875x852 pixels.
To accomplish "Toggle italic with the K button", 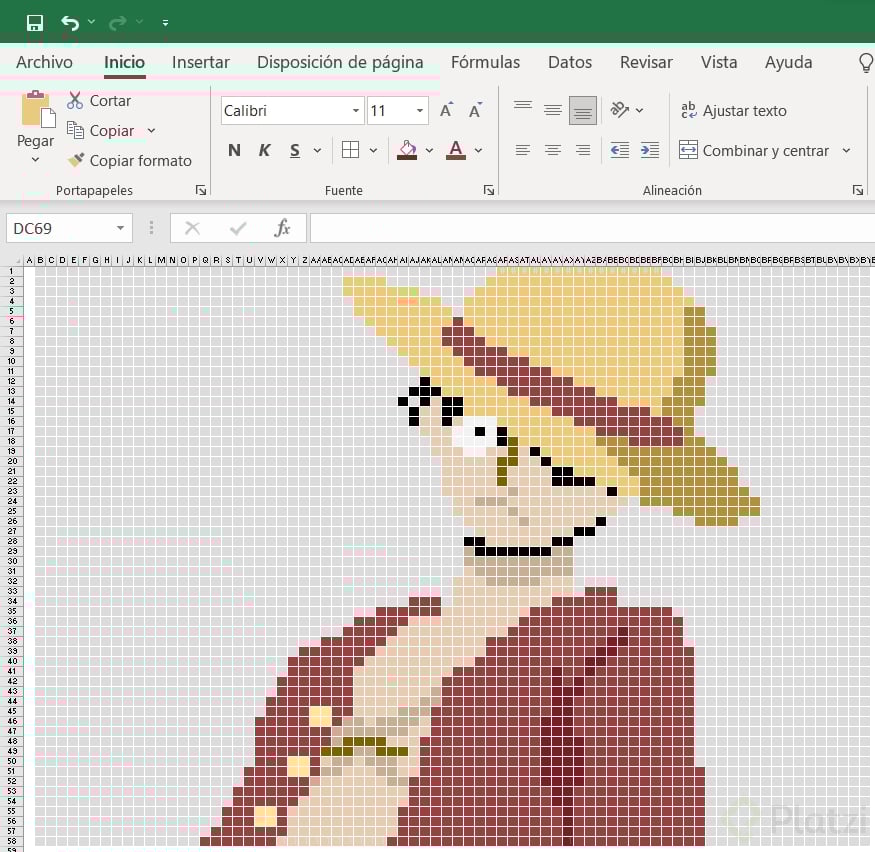I will [x=265, y=150].
